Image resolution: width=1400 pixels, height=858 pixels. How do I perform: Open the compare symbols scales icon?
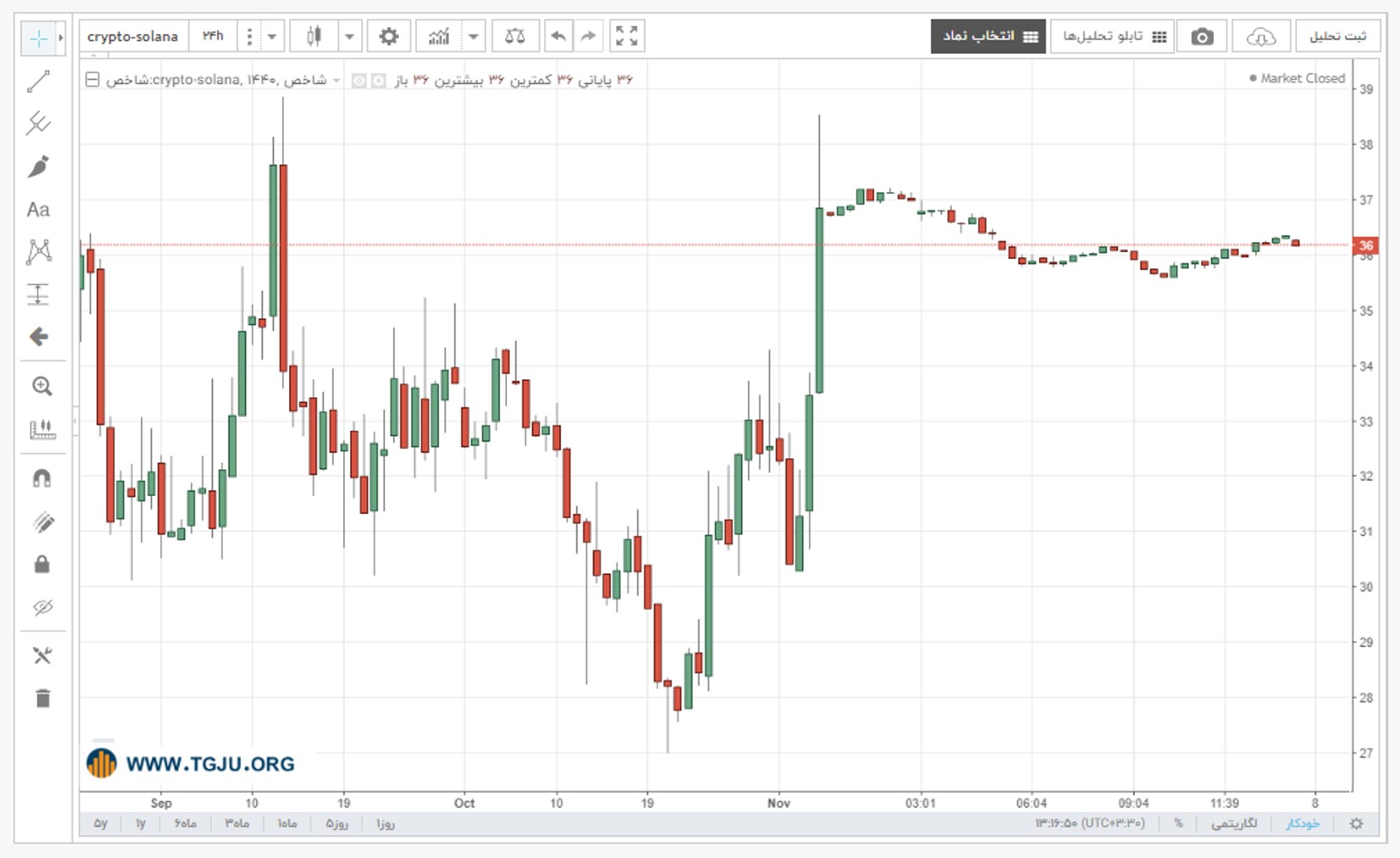point(515,36)
